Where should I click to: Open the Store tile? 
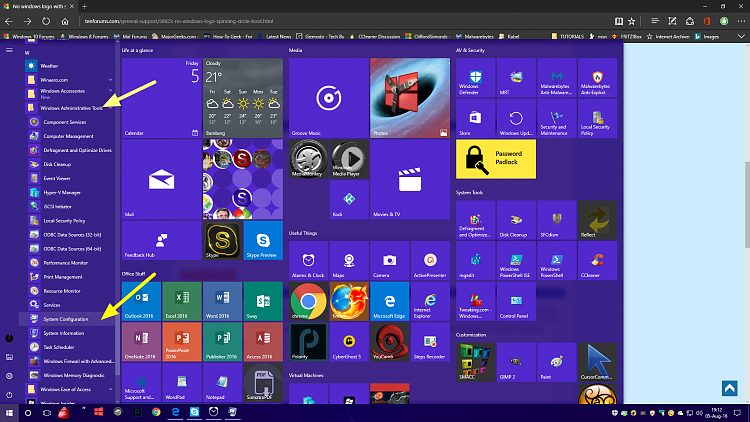[x=475, y=119]
